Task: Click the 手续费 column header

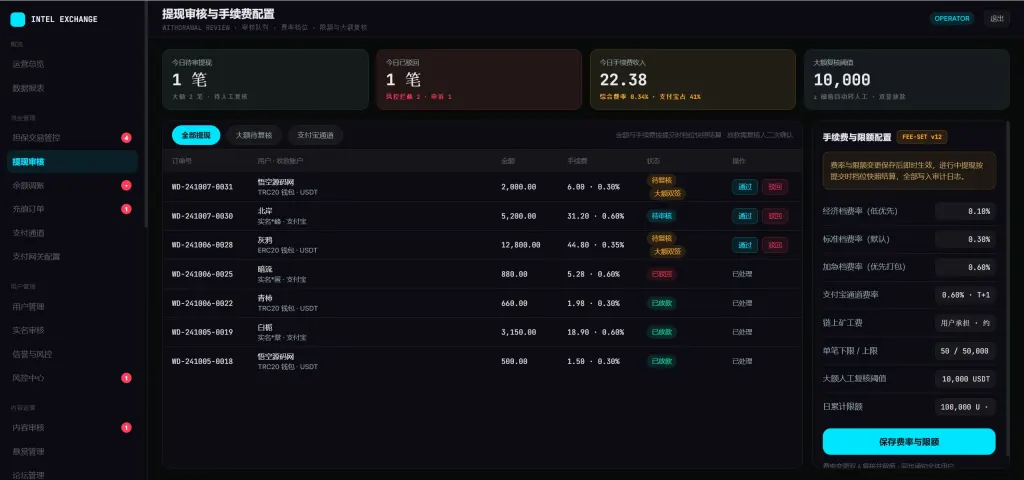Action: coord(577,161)
